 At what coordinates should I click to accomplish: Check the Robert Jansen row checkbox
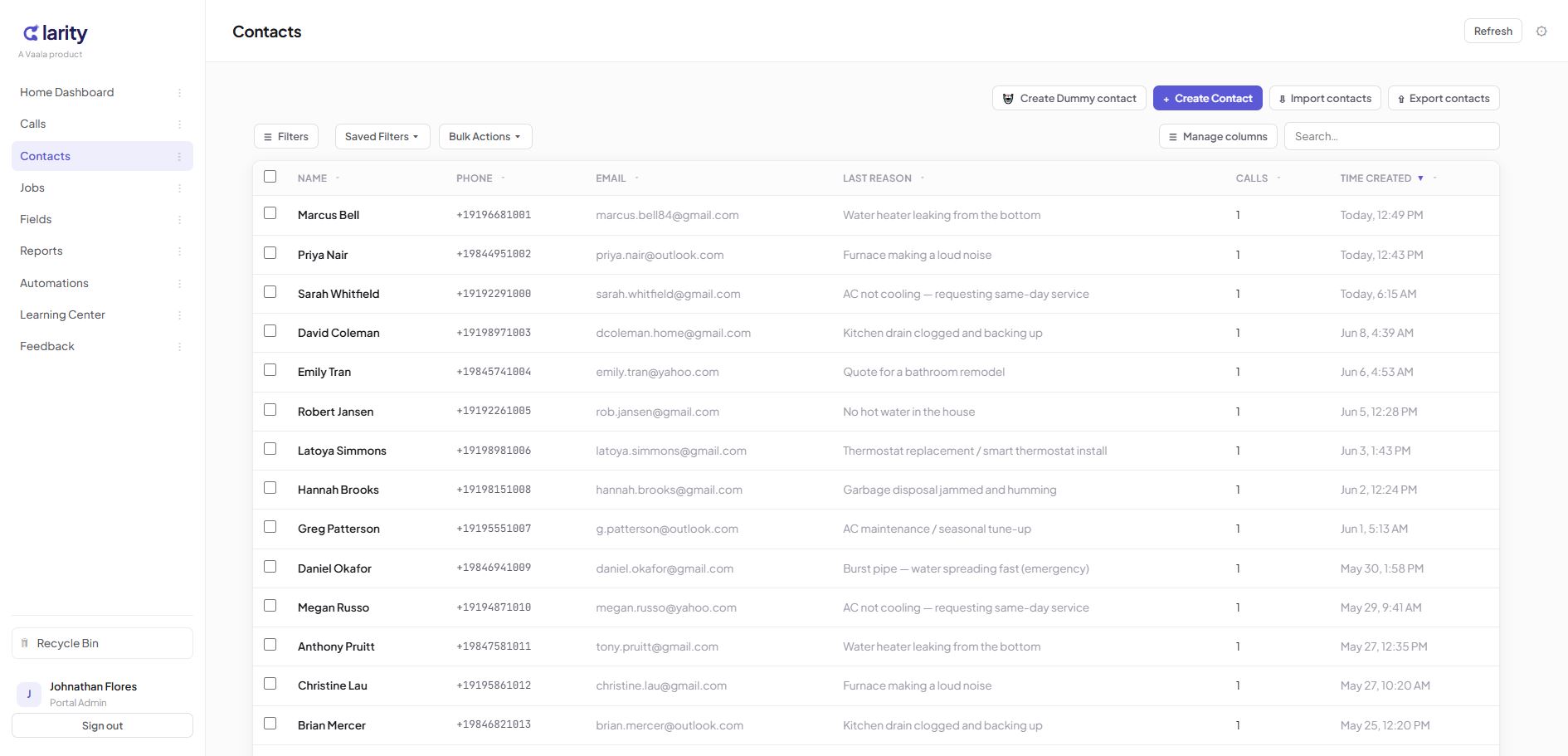(x=270, y=409)
